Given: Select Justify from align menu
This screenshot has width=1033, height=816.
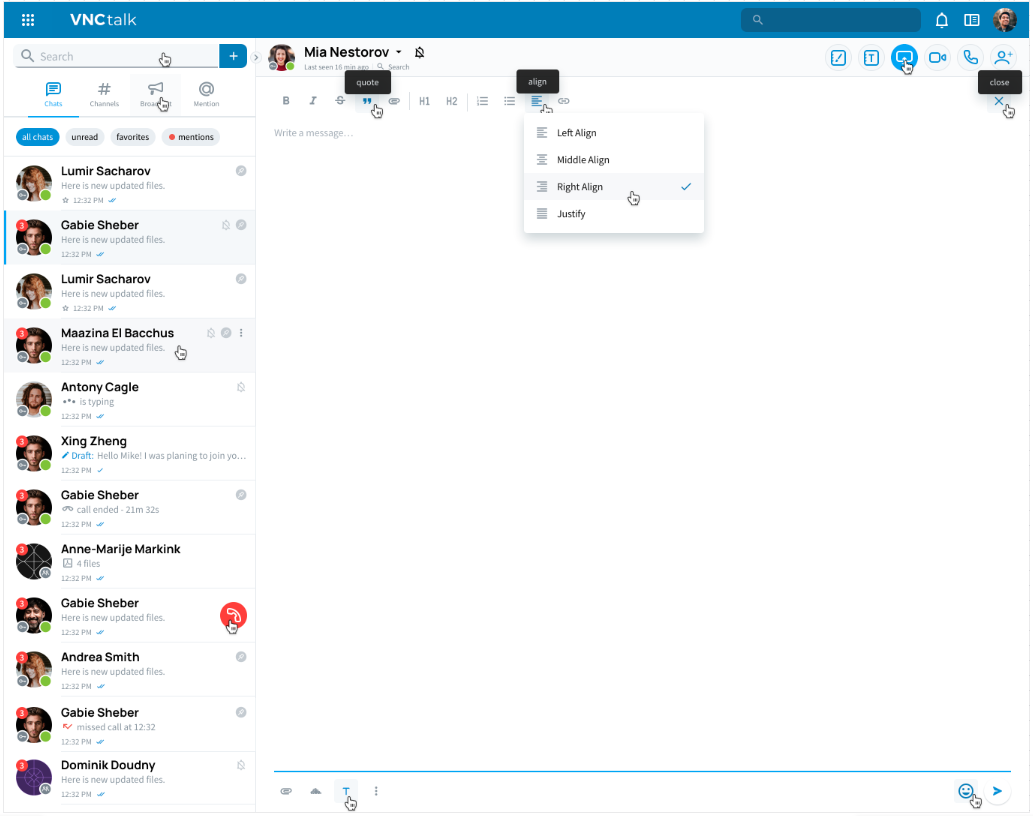Looking at the screenshot, I should (571, 214).
